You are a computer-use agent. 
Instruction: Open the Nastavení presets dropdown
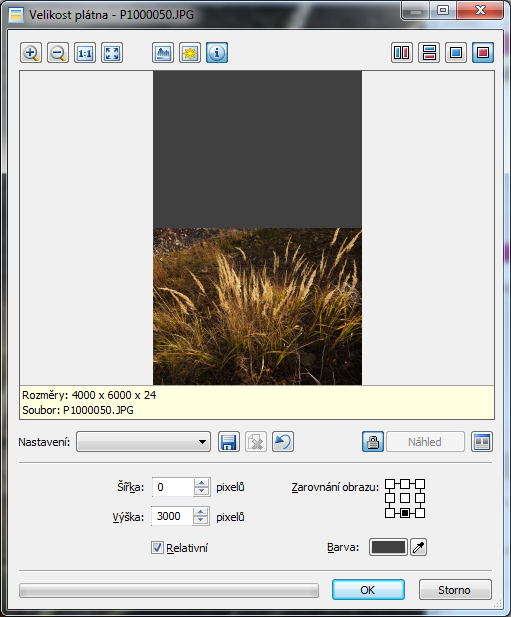[x=143, y=442]
